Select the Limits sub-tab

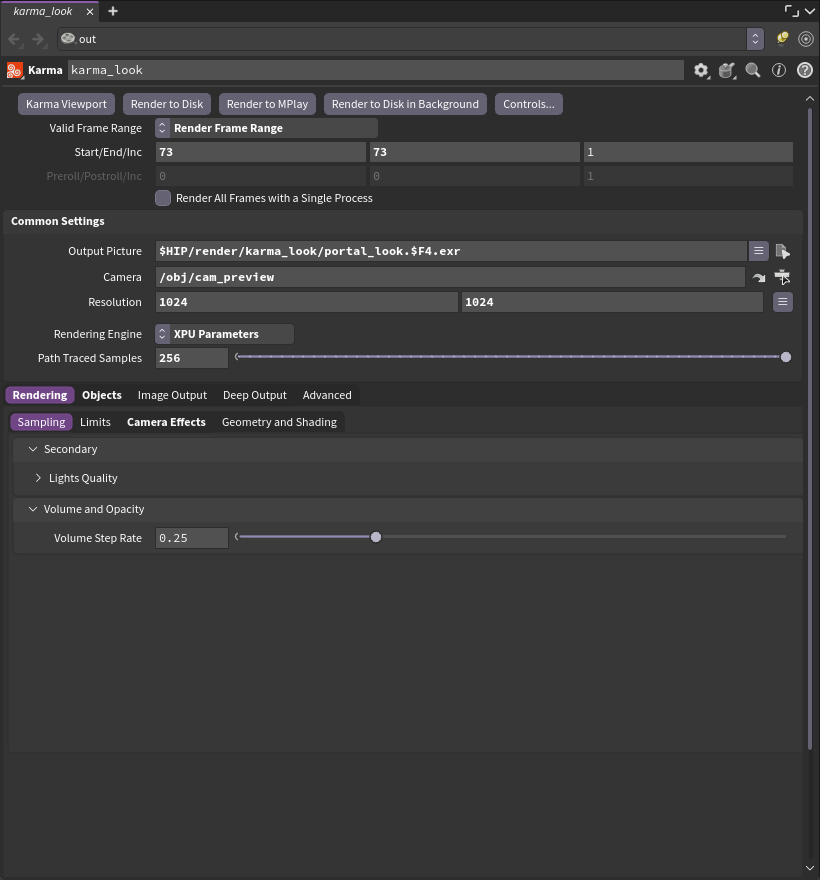pos(95,422)
